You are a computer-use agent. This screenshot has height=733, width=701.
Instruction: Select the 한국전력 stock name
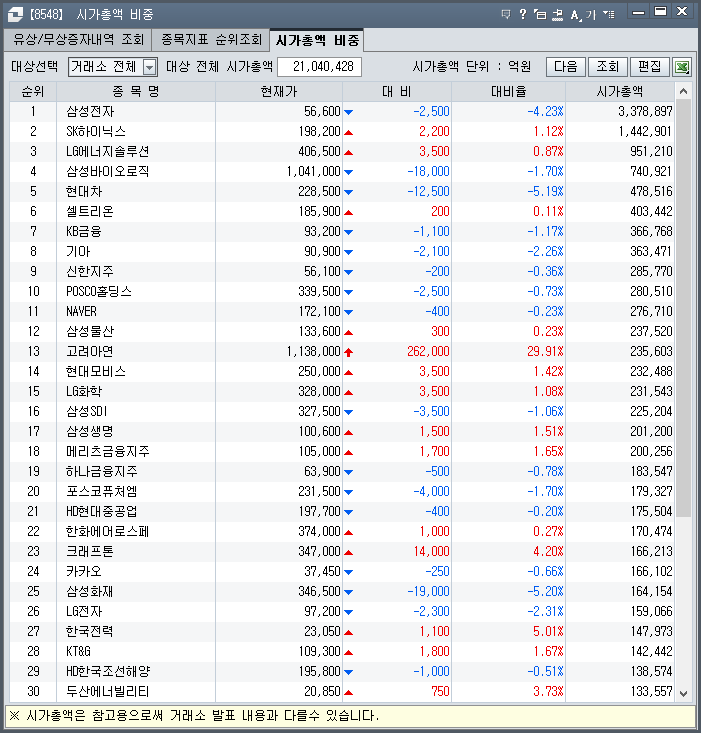coord(90,632)
